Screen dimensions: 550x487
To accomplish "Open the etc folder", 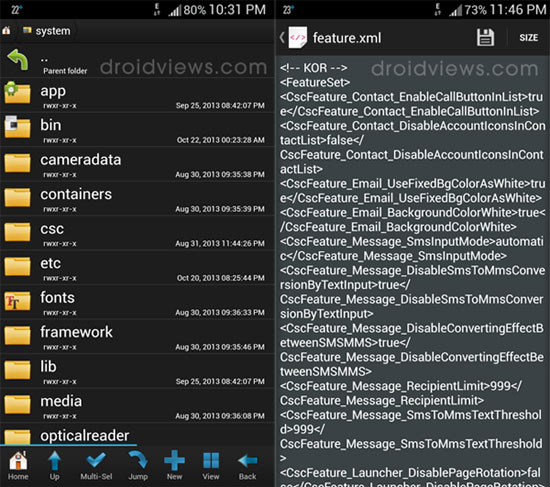I will pyautogui.click(x=137, y=267).
